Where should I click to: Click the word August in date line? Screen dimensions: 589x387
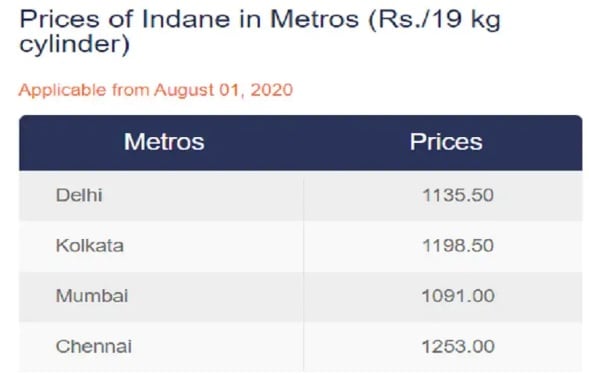(x=184, y=91)
